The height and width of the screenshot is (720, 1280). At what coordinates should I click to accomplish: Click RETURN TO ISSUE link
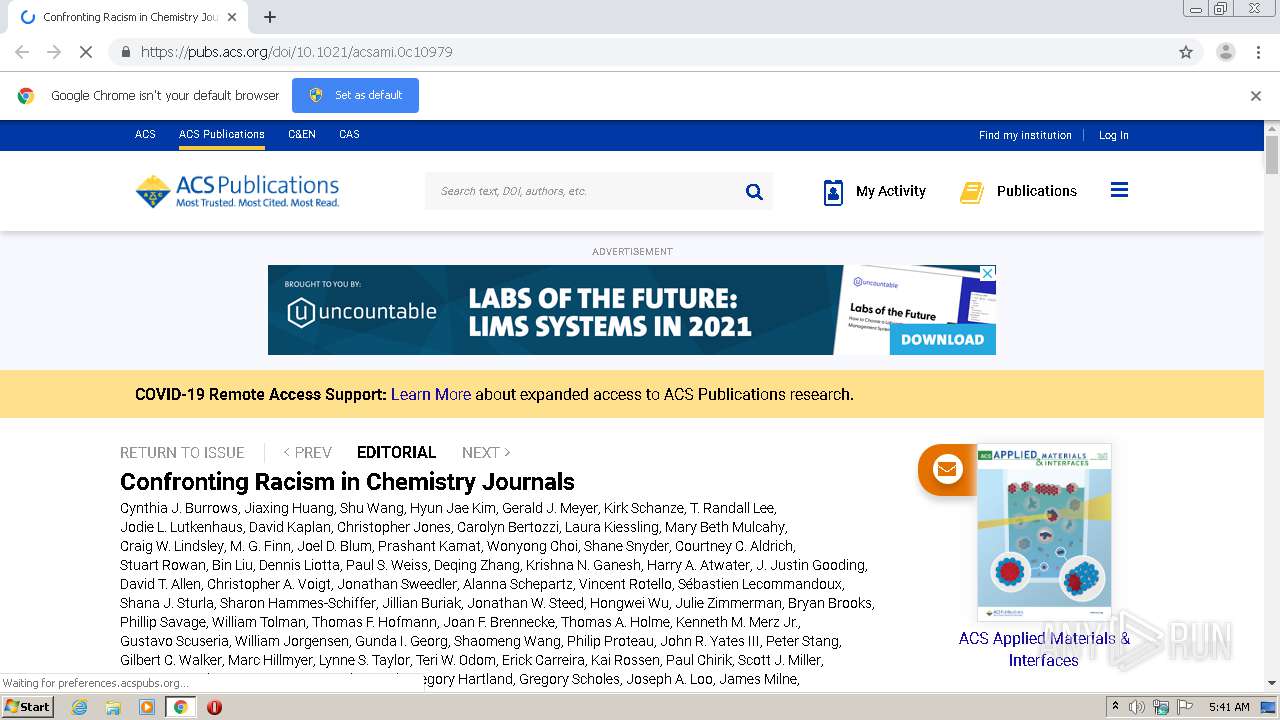pos(182,452)
